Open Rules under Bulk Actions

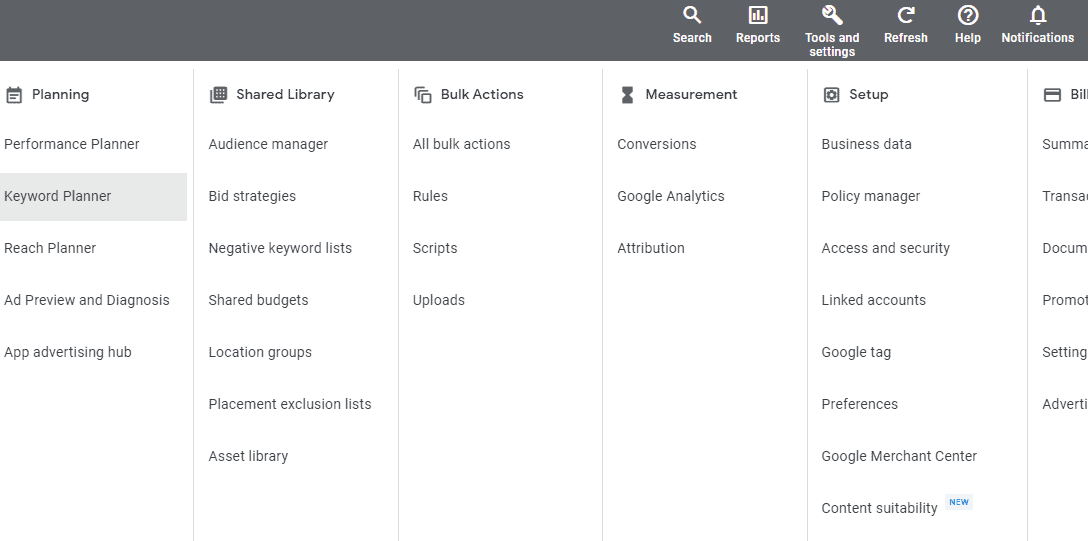[x=430, y=196]
